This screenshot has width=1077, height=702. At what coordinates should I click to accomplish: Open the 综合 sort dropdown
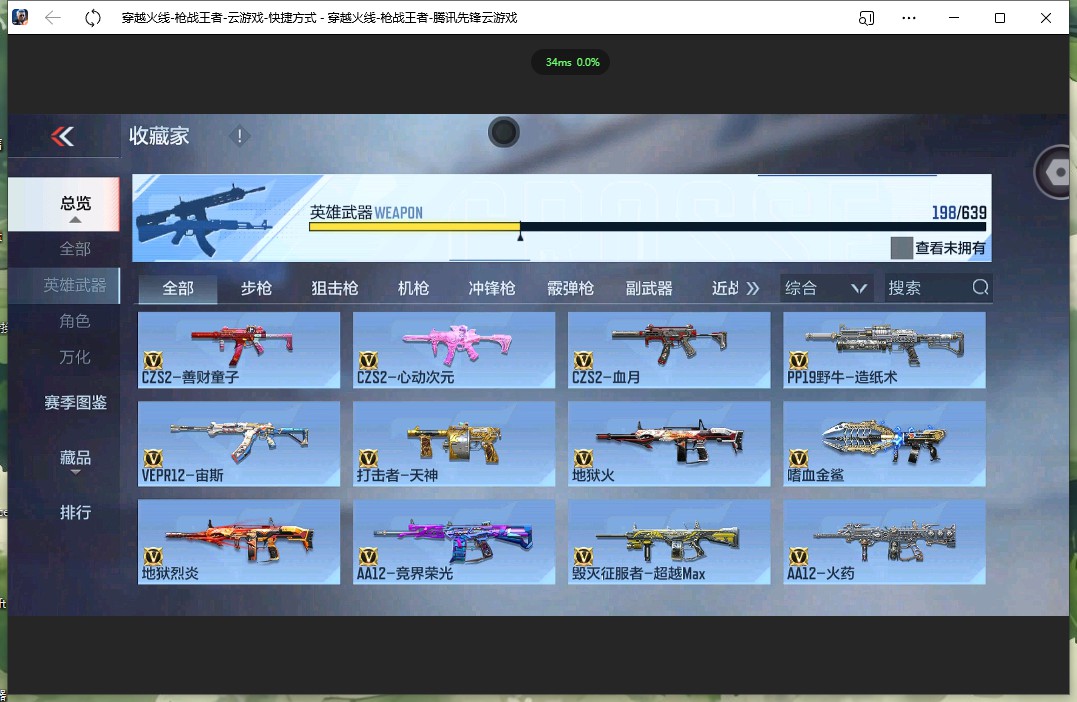(x=826, y=288)
